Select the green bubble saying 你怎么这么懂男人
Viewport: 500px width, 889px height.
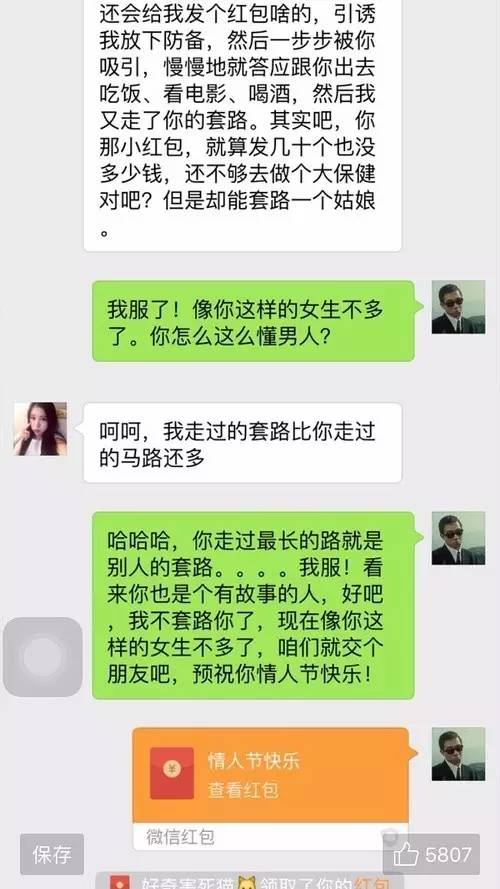[253, 321]
